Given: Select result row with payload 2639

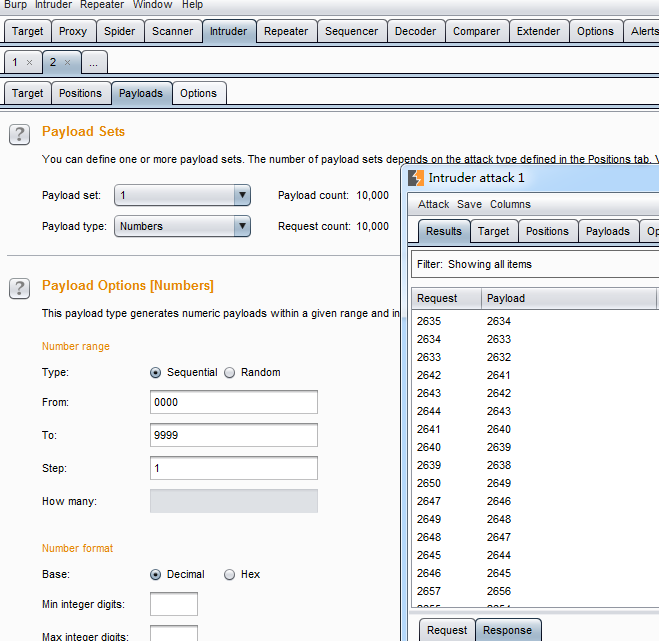Looking at the screenshot, I should [x=535, y=447].
